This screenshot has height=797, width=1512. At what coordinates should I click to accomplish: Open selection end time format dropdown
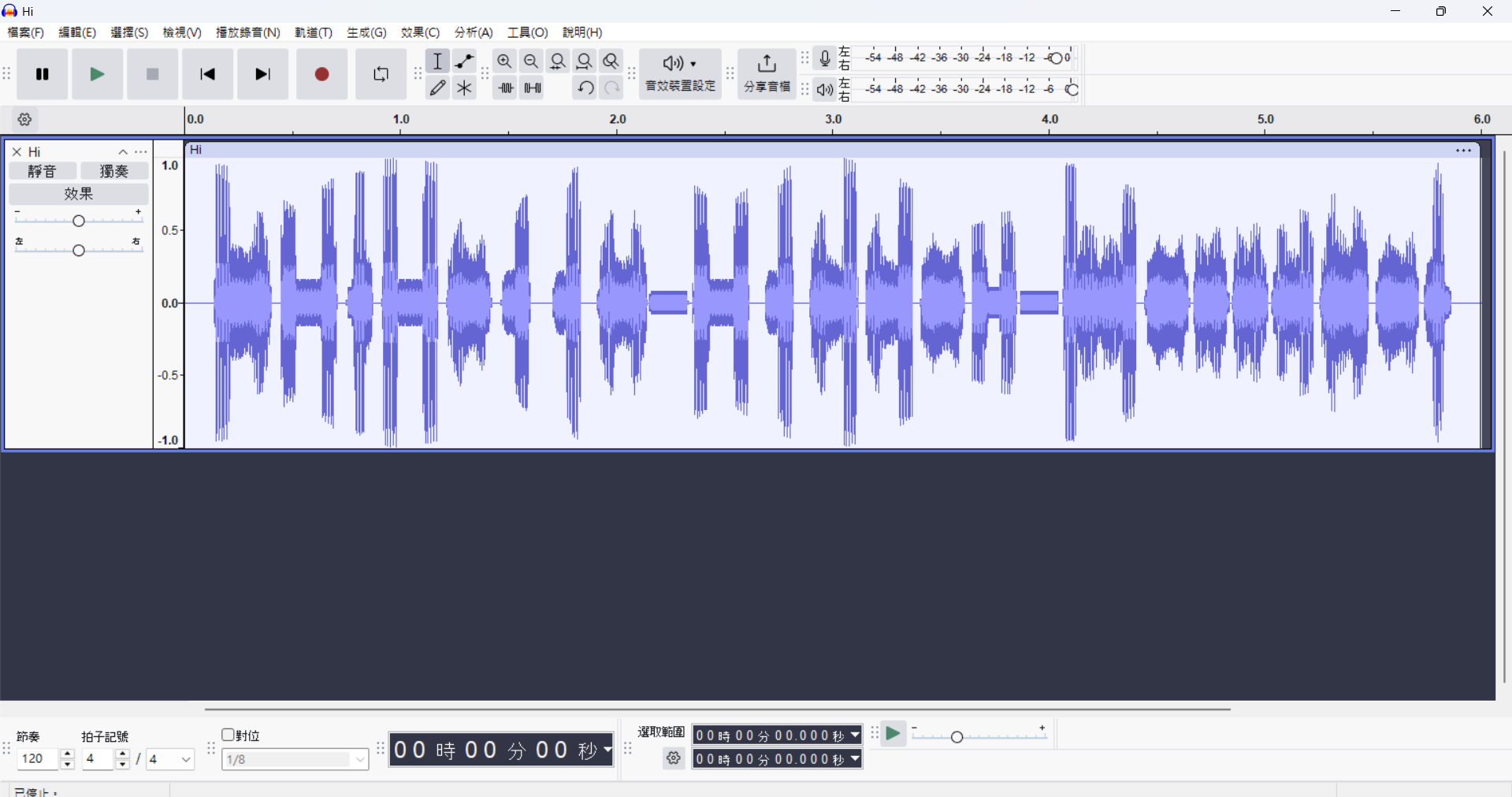click(855, 759)
